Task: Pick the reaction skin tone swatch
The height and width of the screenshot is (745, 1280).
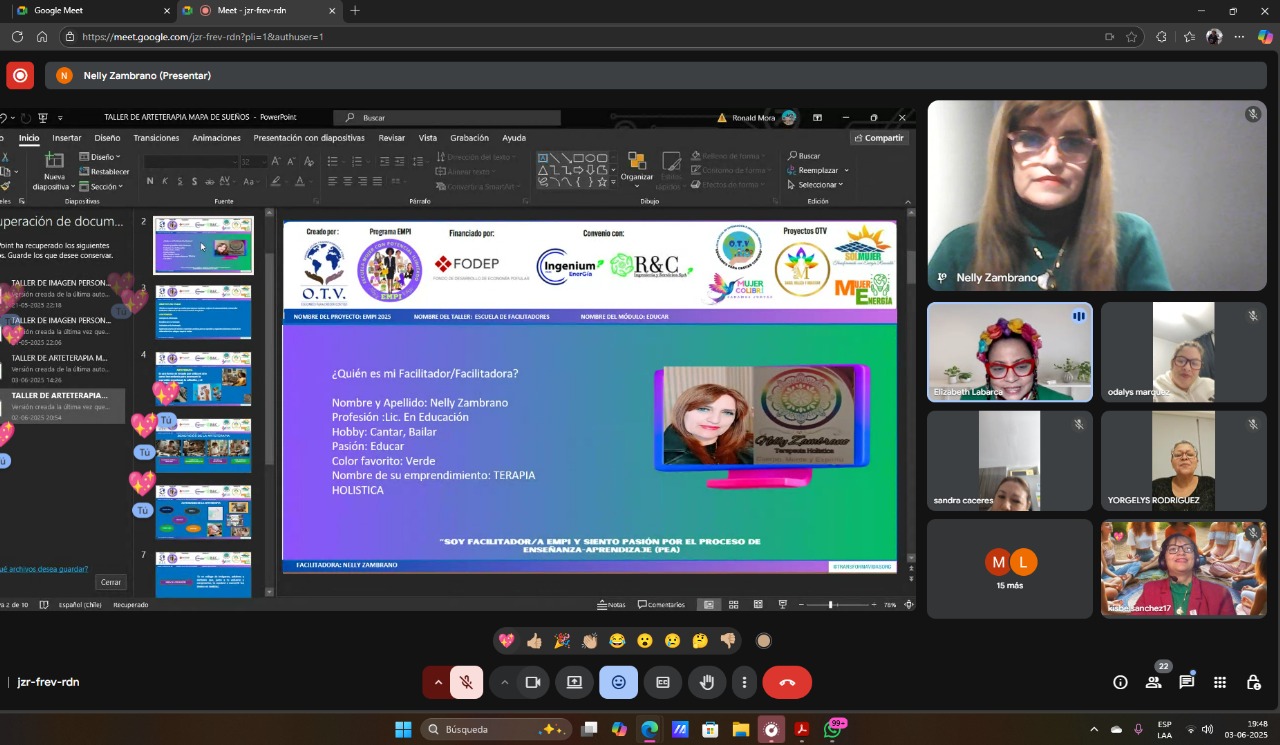Action: (x=764, y=641)
